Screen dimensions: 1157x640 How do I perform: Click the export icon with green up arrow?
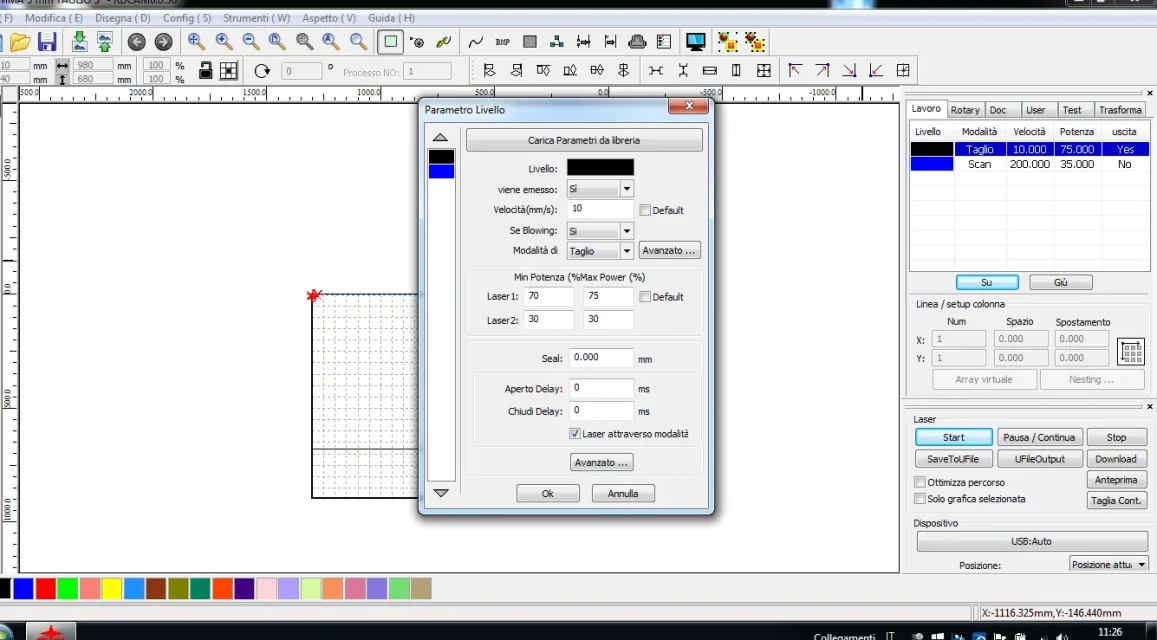(105, 42)
